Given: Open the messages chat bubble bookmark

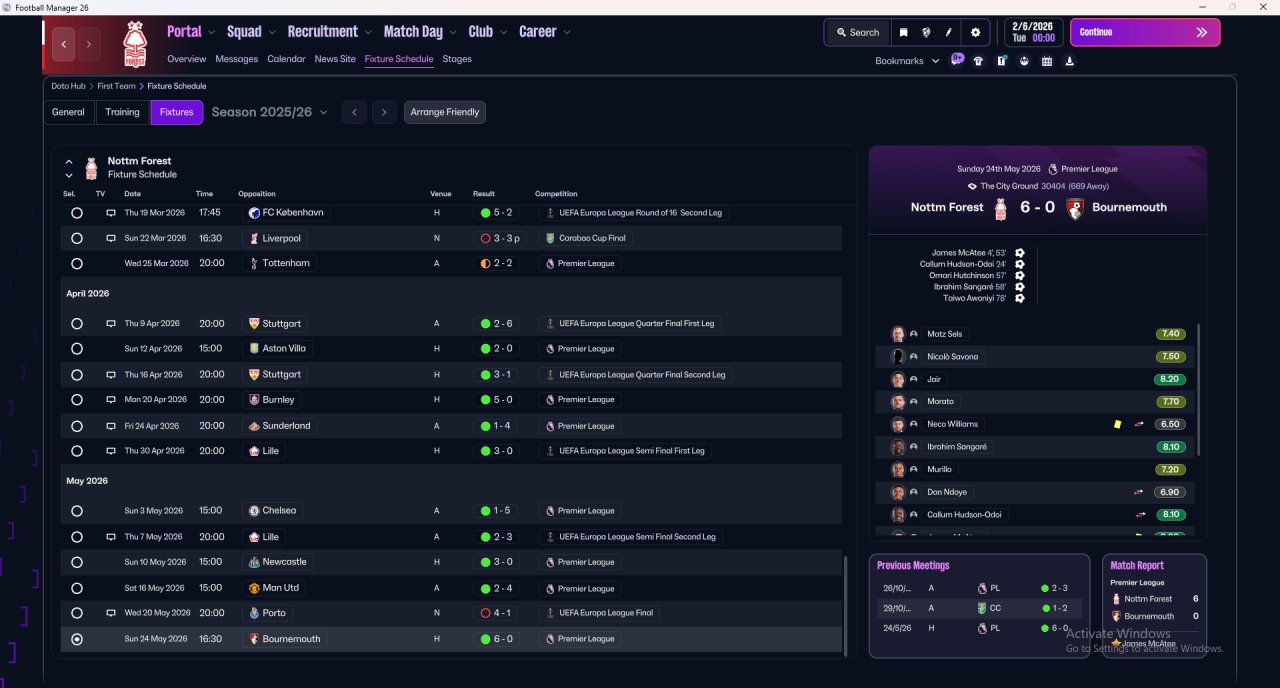Looking at the screenshot, I should 957,60.
